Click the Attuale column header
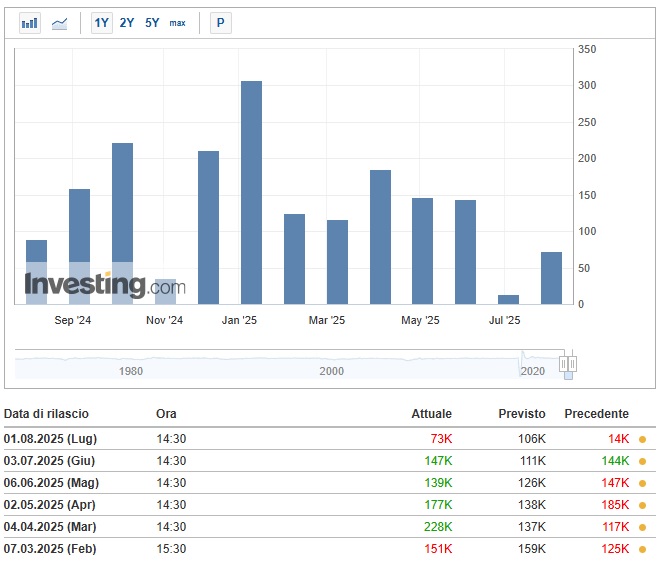Viewport: 665px width, 574px height. coord(431,414)
